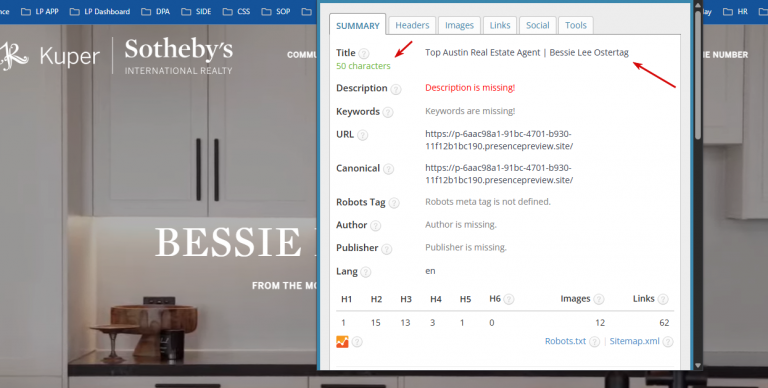The image size is (768, 388).
Task: Click the help icon beside Robots Tag
Action: [x=394, y=203]
